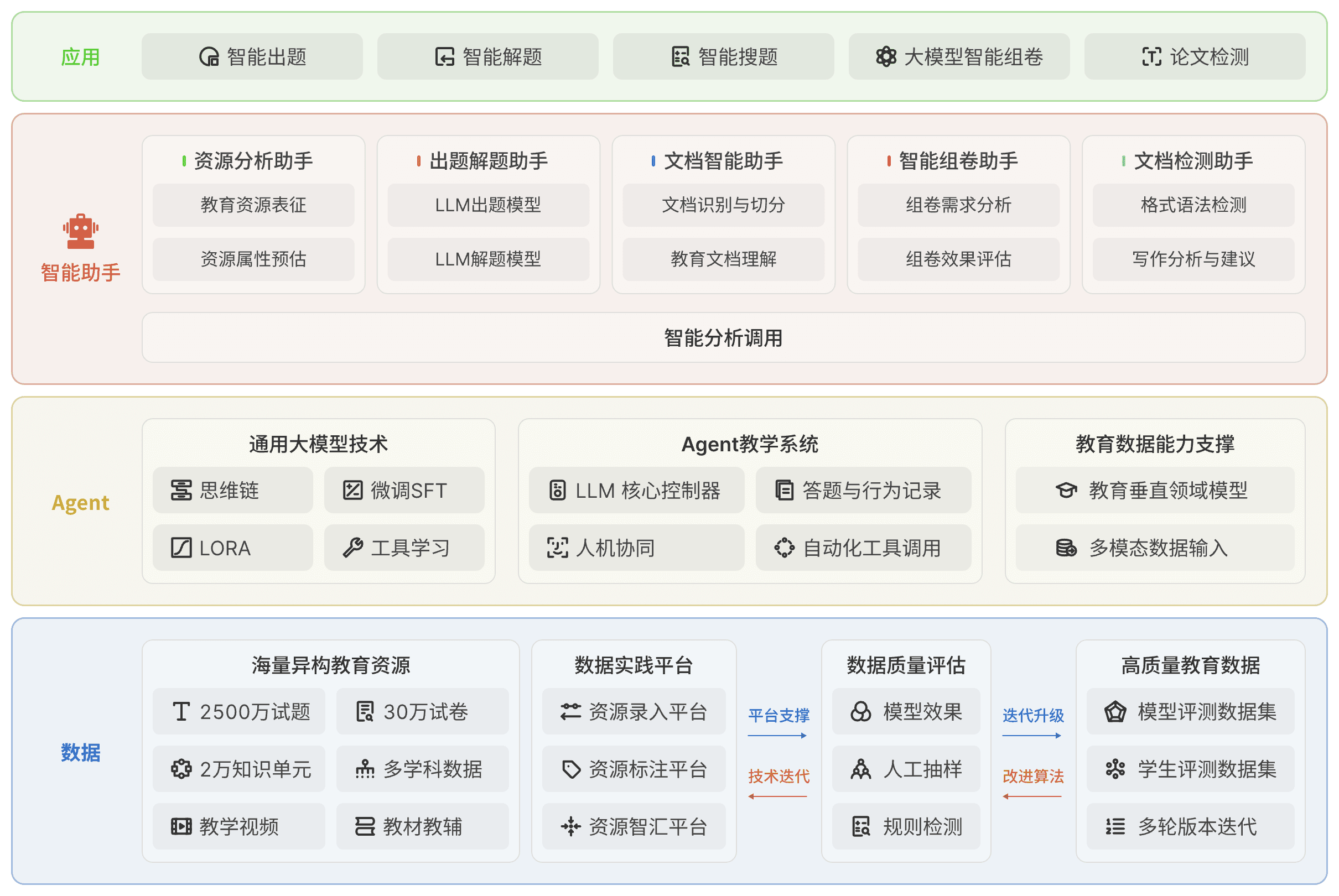Click the 人机协同 face-scan icon
The height and width of the screenshot is (896, 1339).
pos(558,548)
